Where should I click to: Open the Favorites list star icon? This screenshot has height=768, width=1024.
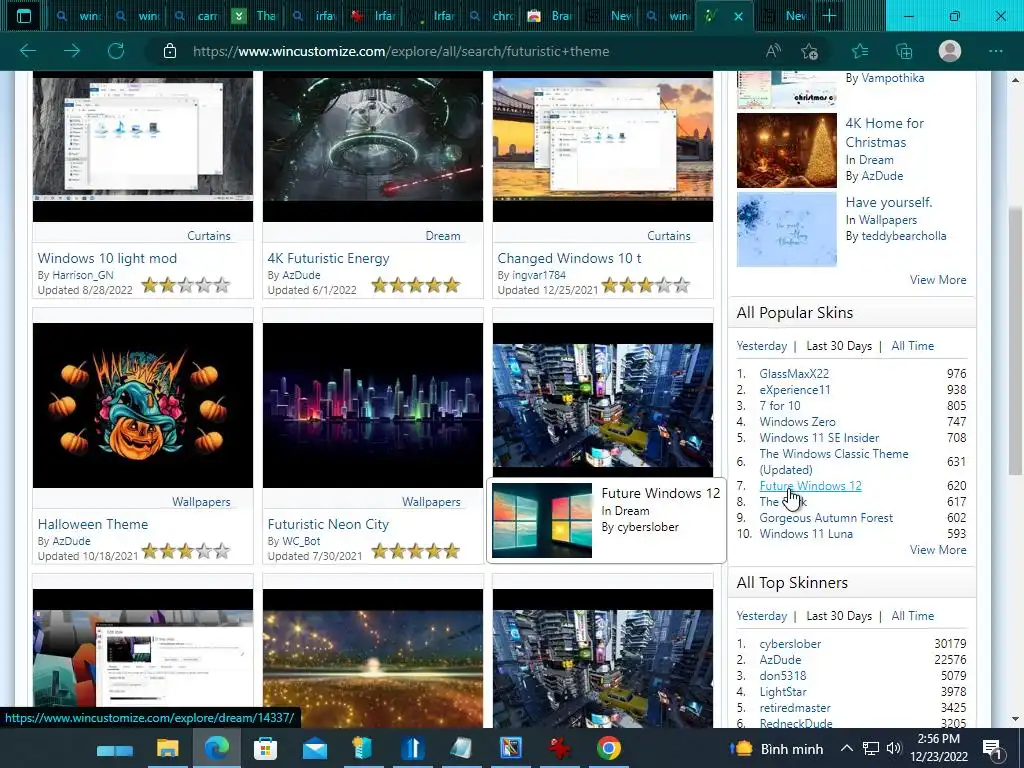pos(860,51)
